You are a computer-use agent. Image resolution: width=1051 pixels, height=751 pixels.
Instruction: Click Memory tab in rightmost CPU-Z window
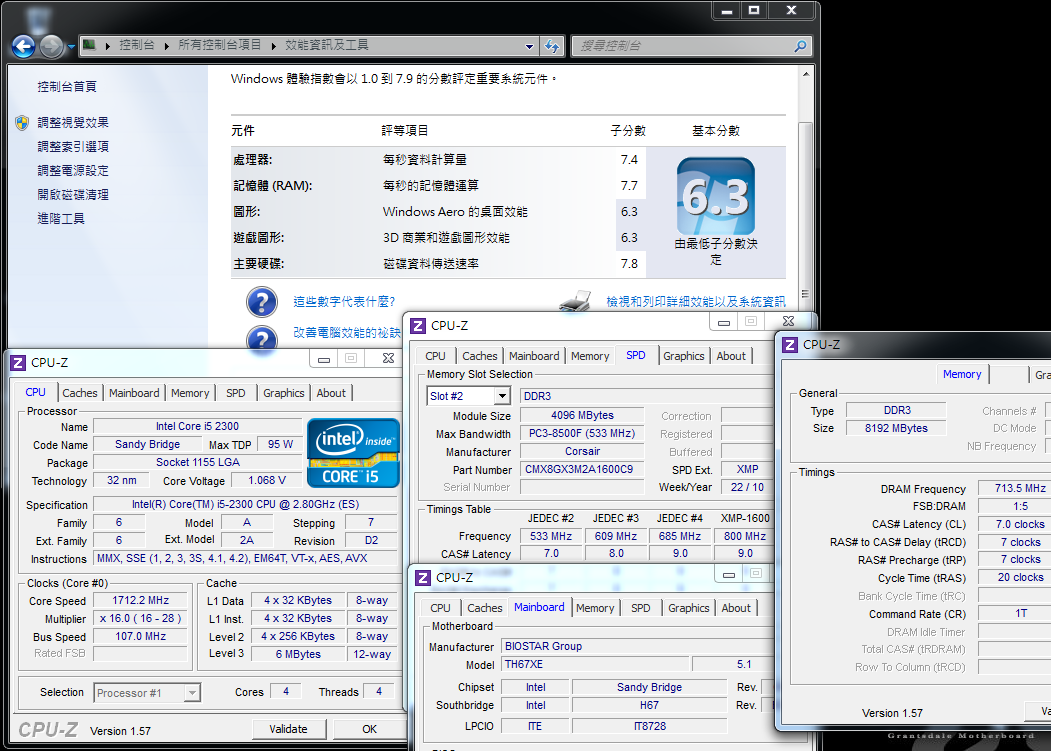(x=962, y=374)
